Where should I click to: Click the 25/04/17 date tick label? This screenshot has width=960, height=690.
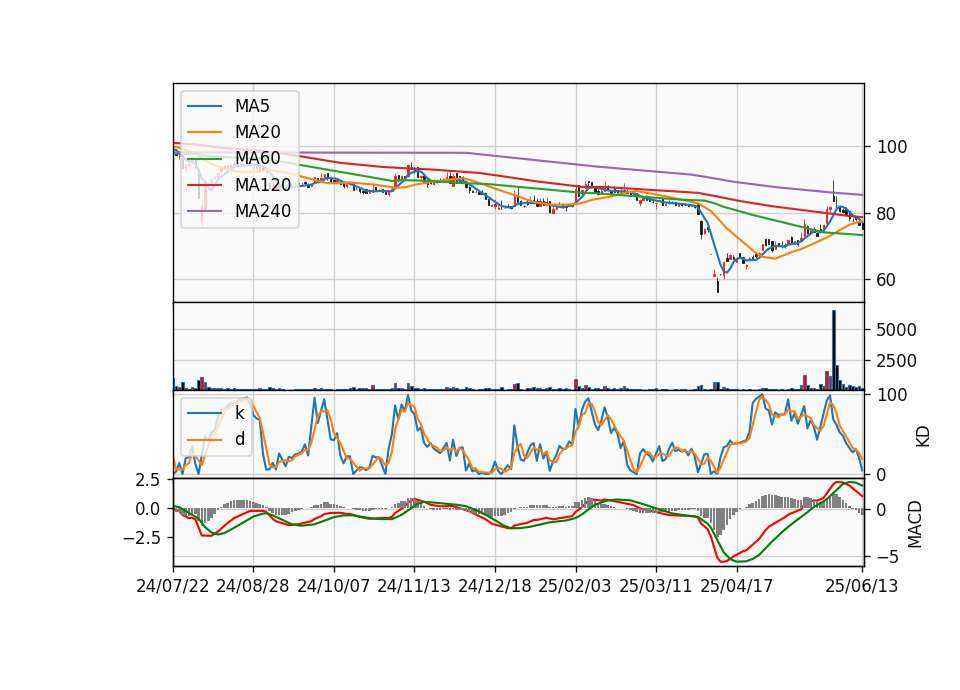click(737, 586)
